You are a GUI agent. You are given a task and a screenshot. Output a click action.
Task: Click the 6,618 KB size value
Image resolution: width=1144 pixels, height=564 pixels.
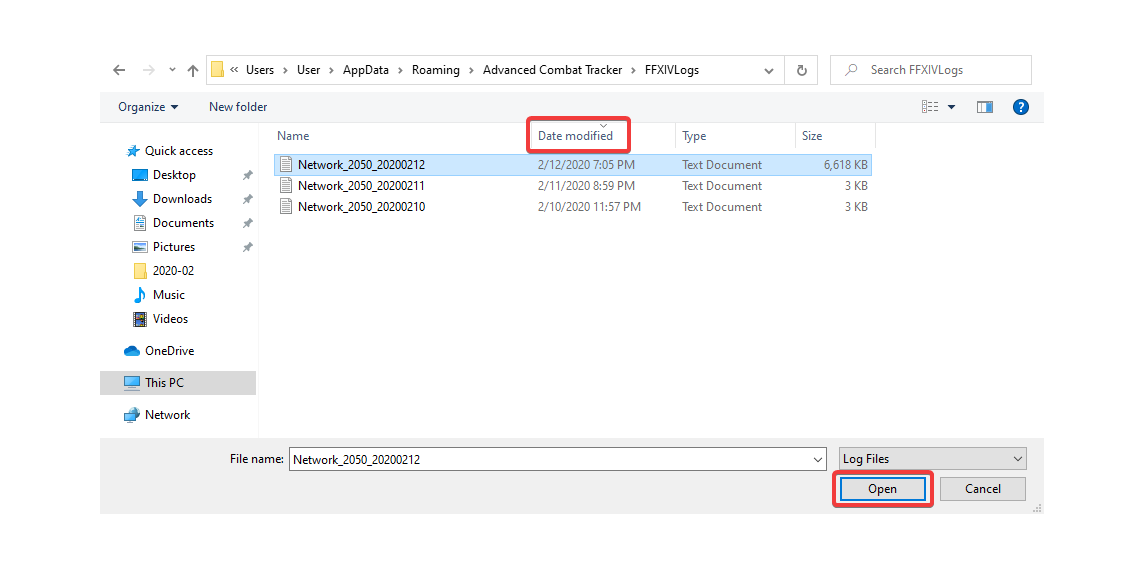point(846,165)
